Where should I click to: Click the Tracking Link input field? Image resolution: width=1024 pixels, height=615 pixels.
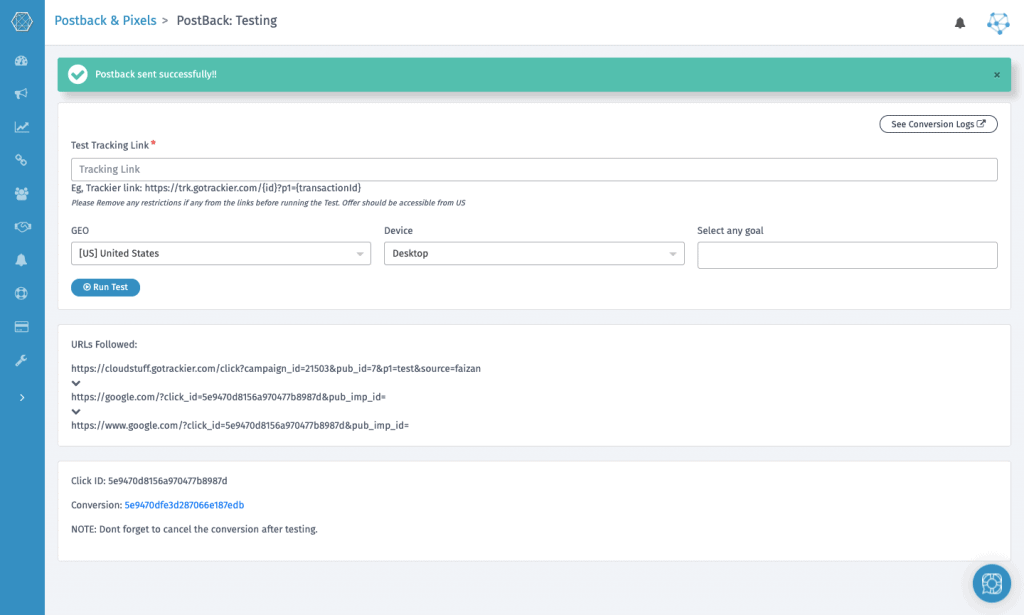pos(534,170)
